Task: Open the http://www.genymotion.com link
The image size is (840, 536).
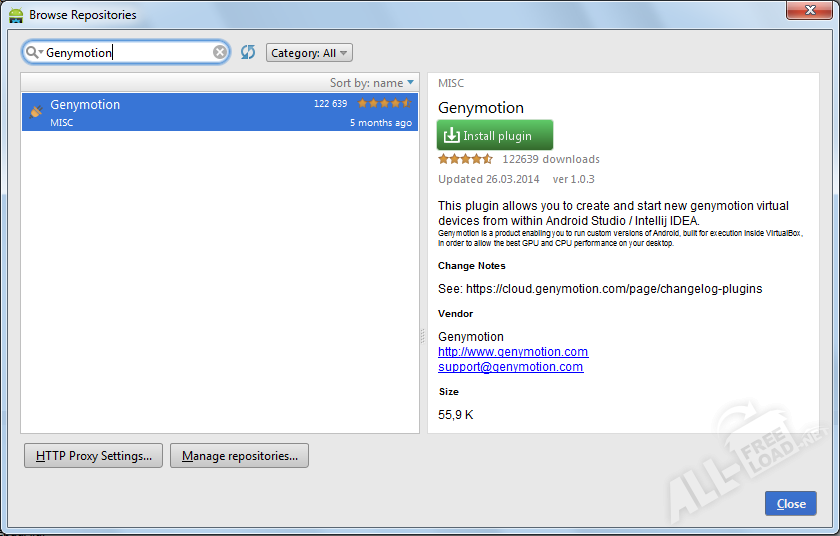Action: click(x=513, y=352)
